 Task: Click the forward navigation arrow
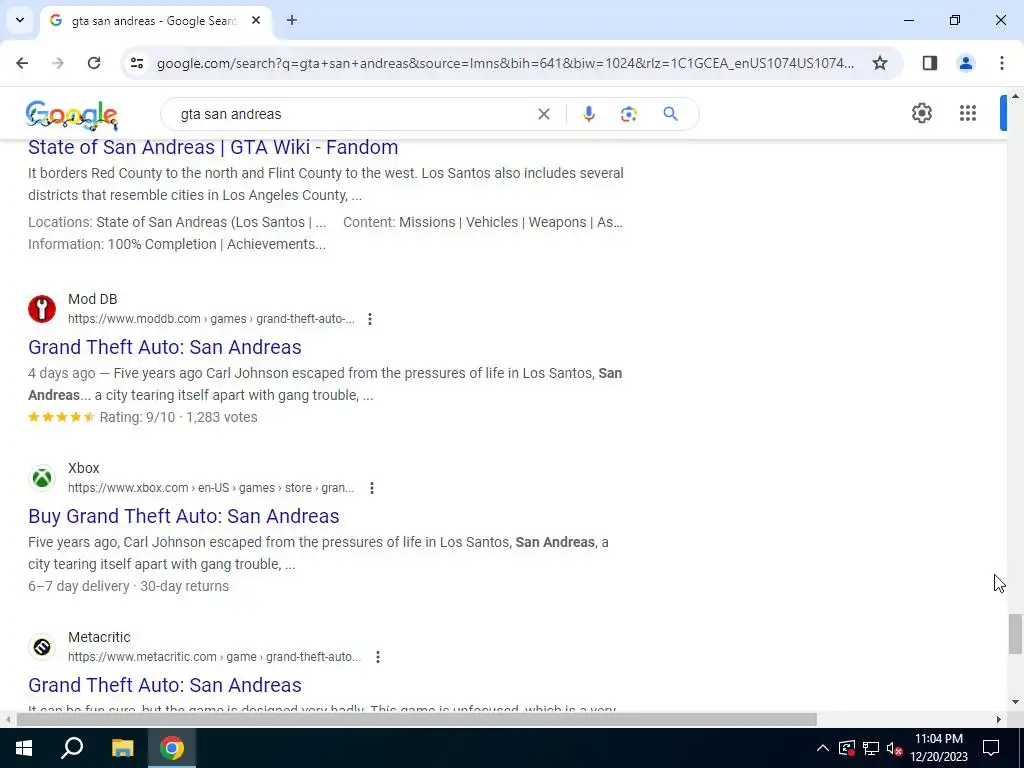[58, 63]
